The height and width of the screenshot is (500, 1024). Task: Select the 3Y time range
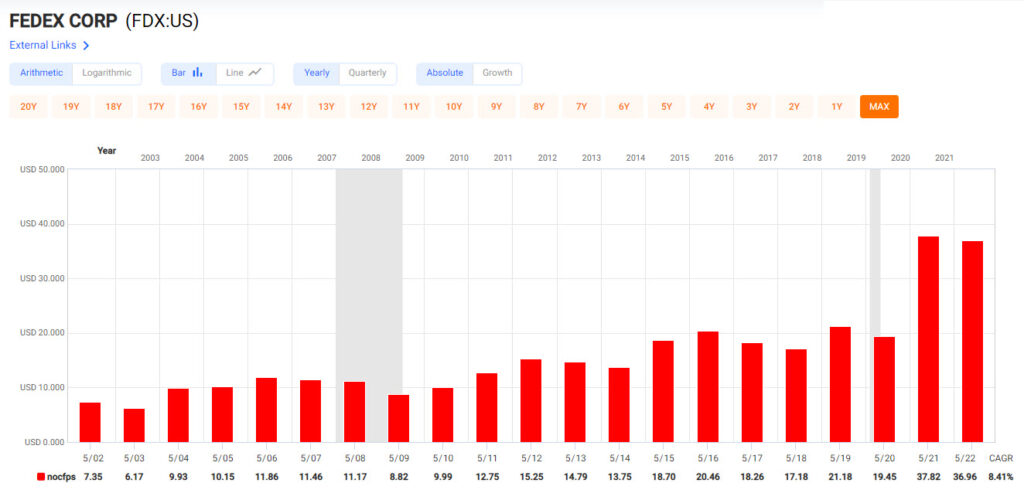pyautogui.click(x=752, y=106)
